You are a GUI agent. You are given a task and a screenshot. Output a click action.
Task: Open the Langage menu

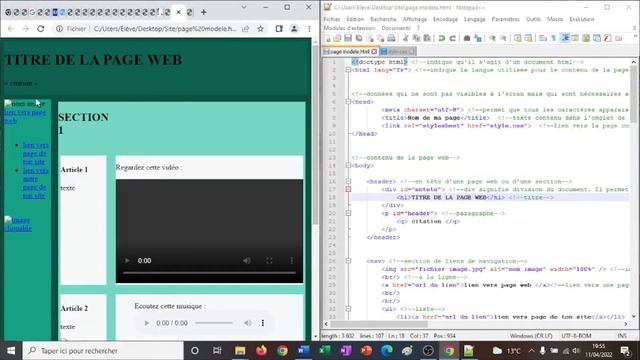(475, 19)
